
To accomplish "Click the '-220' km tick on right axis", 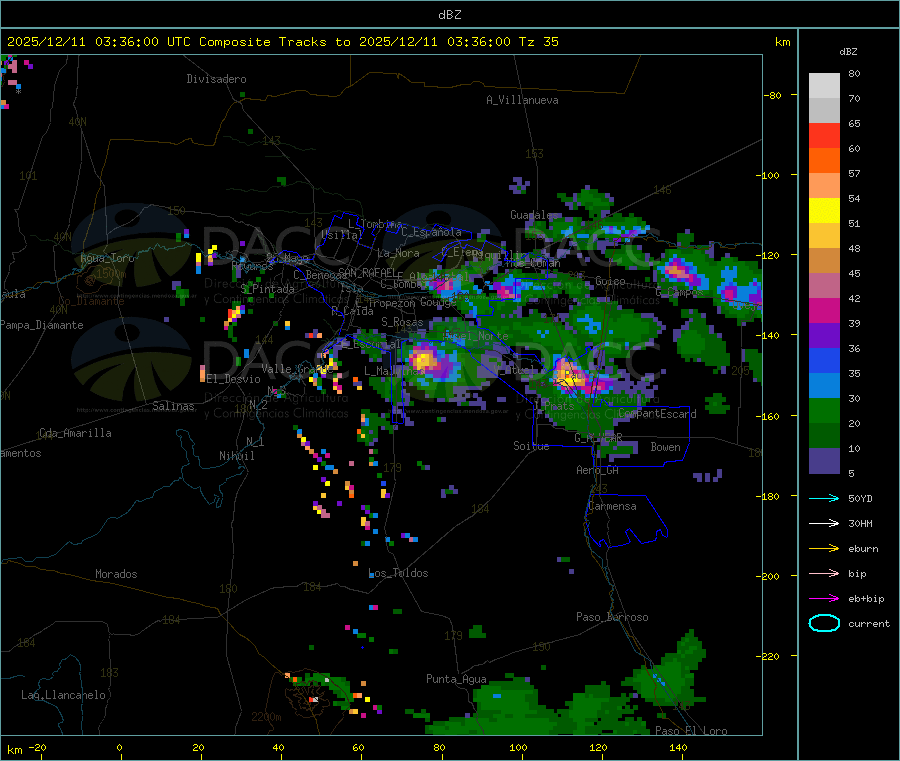I will pos(767,657).
